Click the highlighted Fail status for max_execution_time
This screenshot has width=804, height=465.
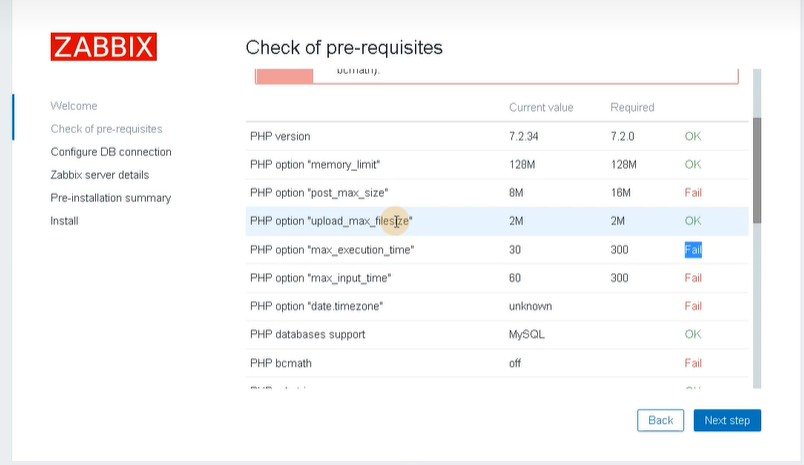pos(693,250)
